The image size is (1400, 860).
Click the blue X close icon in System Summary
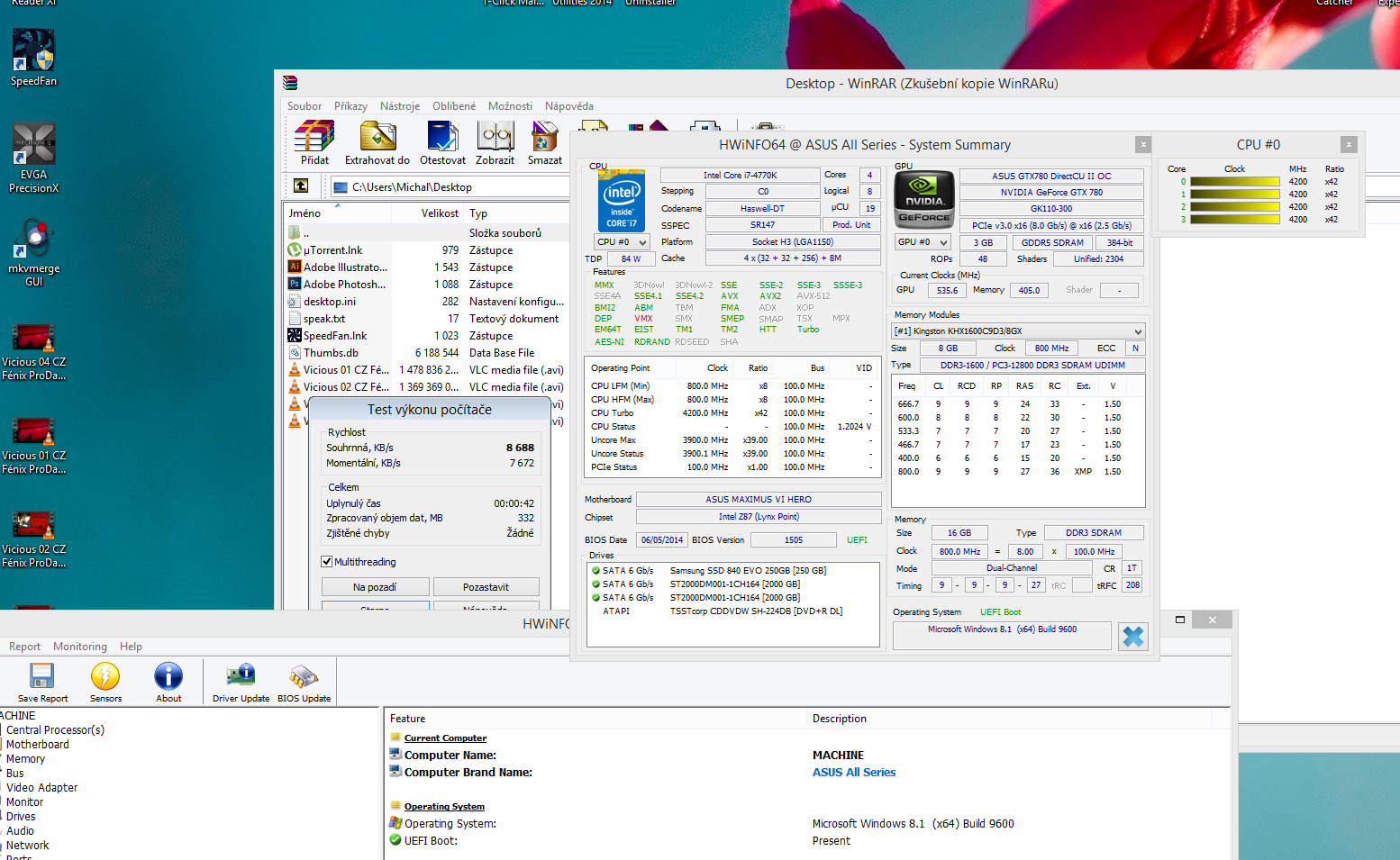point(1132,637)
